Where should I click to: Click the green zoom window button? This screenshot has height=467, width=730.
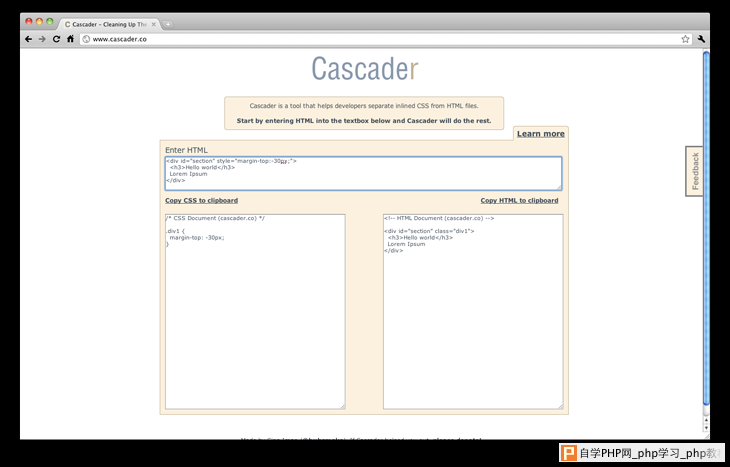click(49, 21)
